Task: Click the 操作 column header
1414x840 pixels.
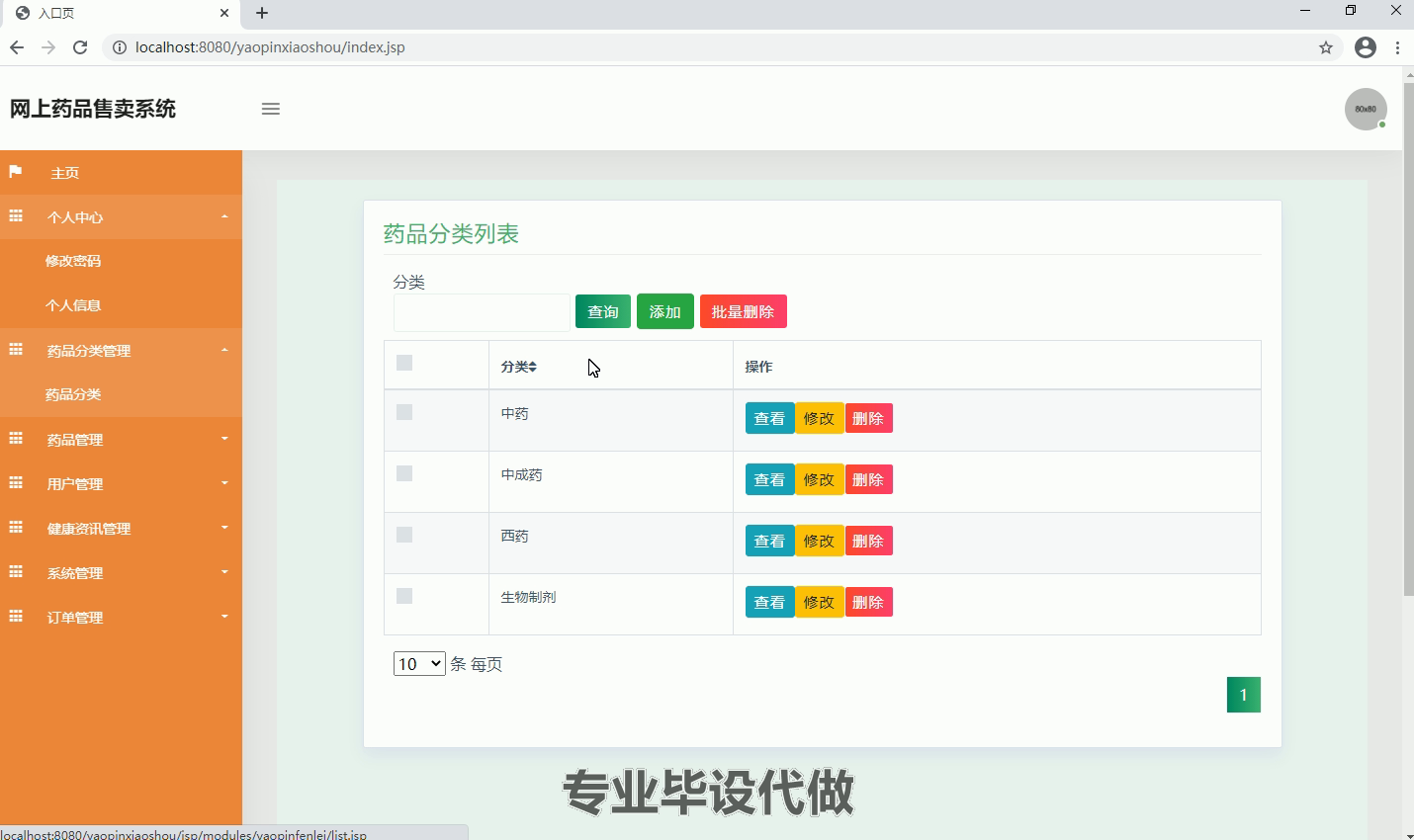Action: 758,367
